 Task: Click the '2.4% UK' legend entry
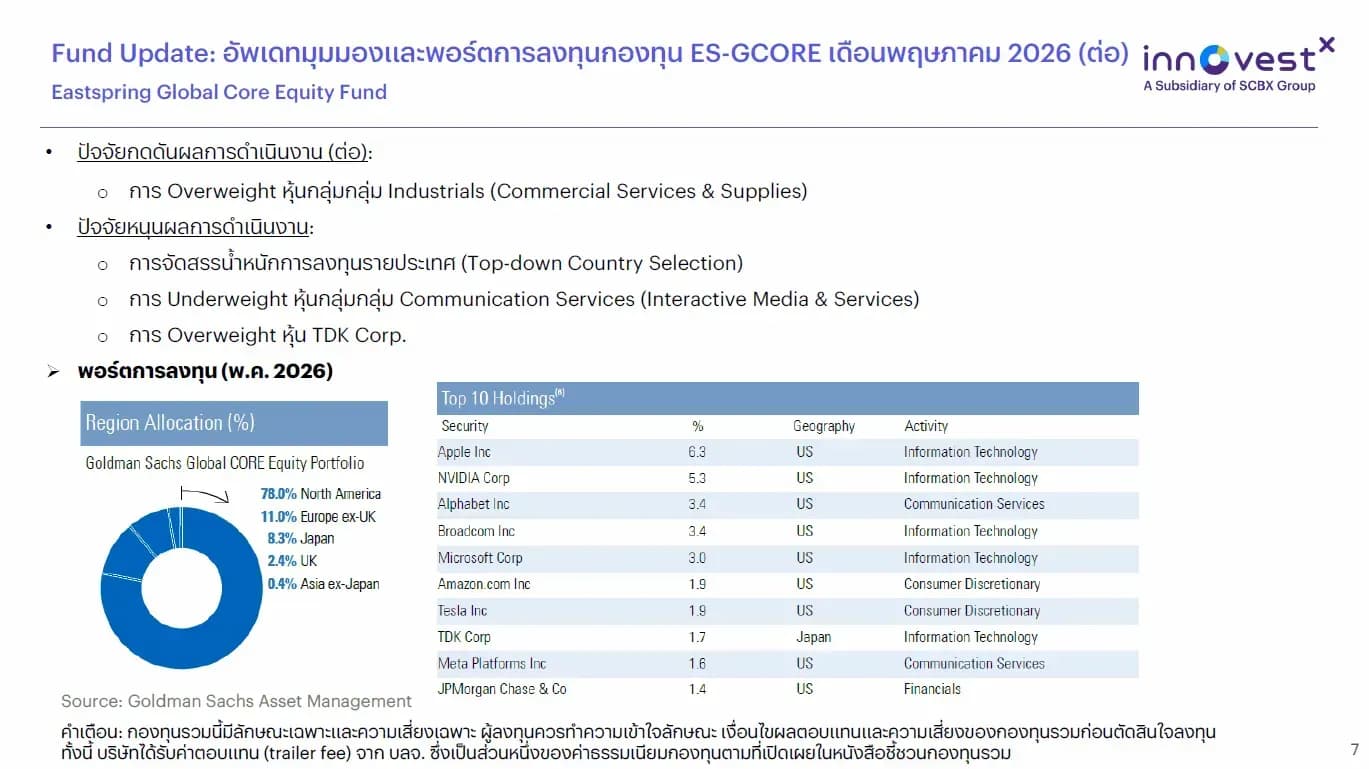tap(292, 561)
